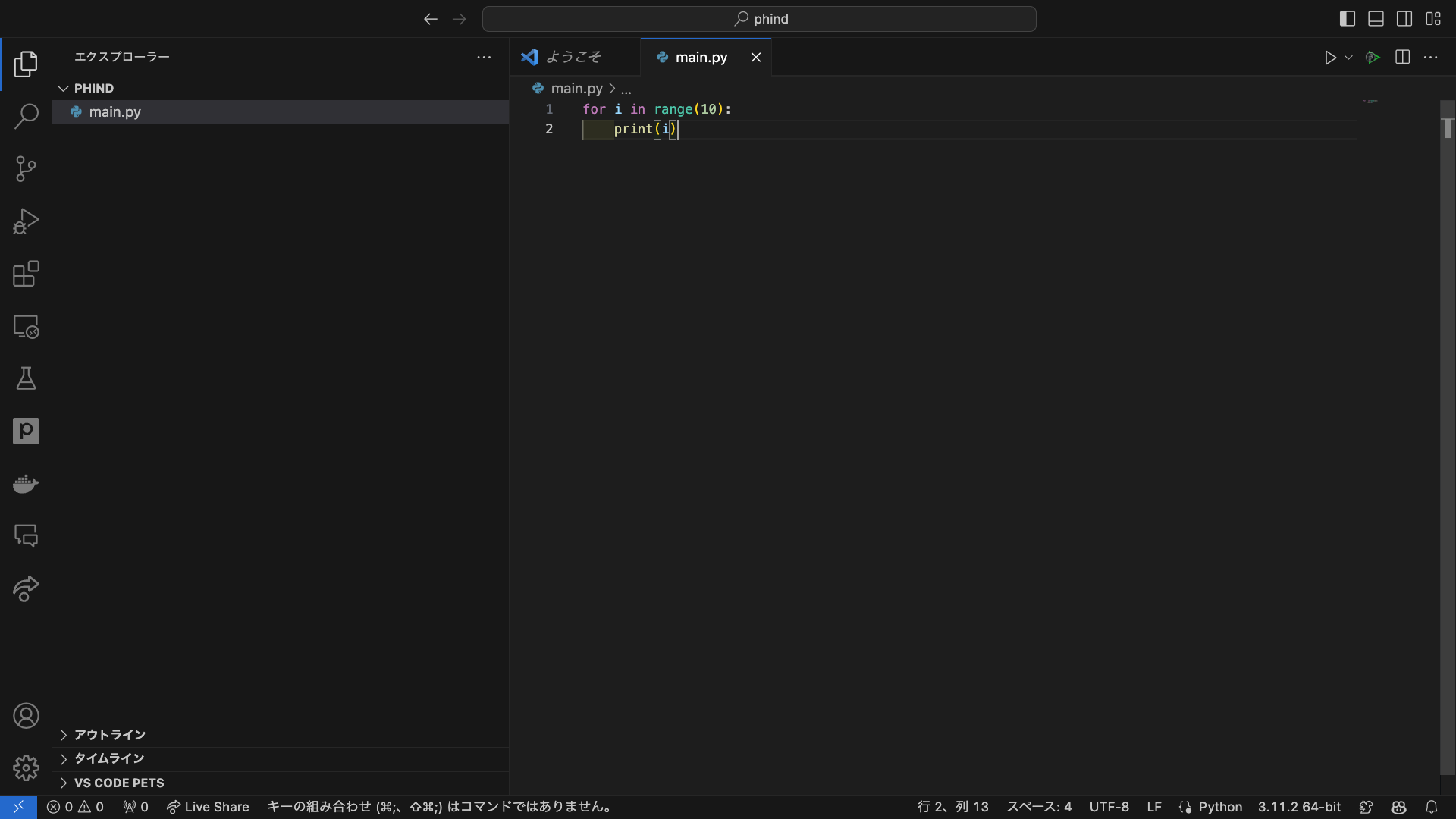
Task: Click Live Share in the status bar
Action: pos(208,807)
